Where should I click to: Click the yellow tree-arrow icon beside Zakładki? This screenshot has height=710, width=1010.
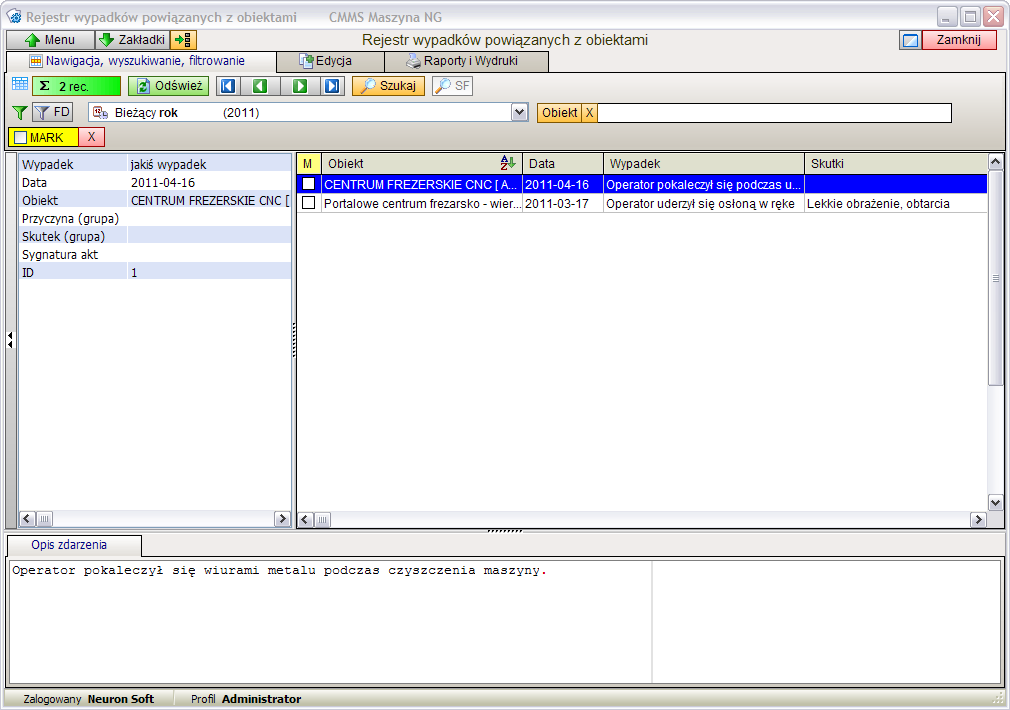click(184, 40)
